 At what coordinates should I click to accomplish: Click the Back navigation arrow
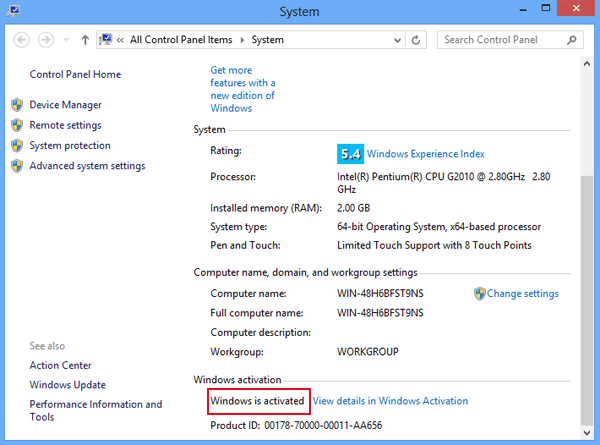click(21, 40)
